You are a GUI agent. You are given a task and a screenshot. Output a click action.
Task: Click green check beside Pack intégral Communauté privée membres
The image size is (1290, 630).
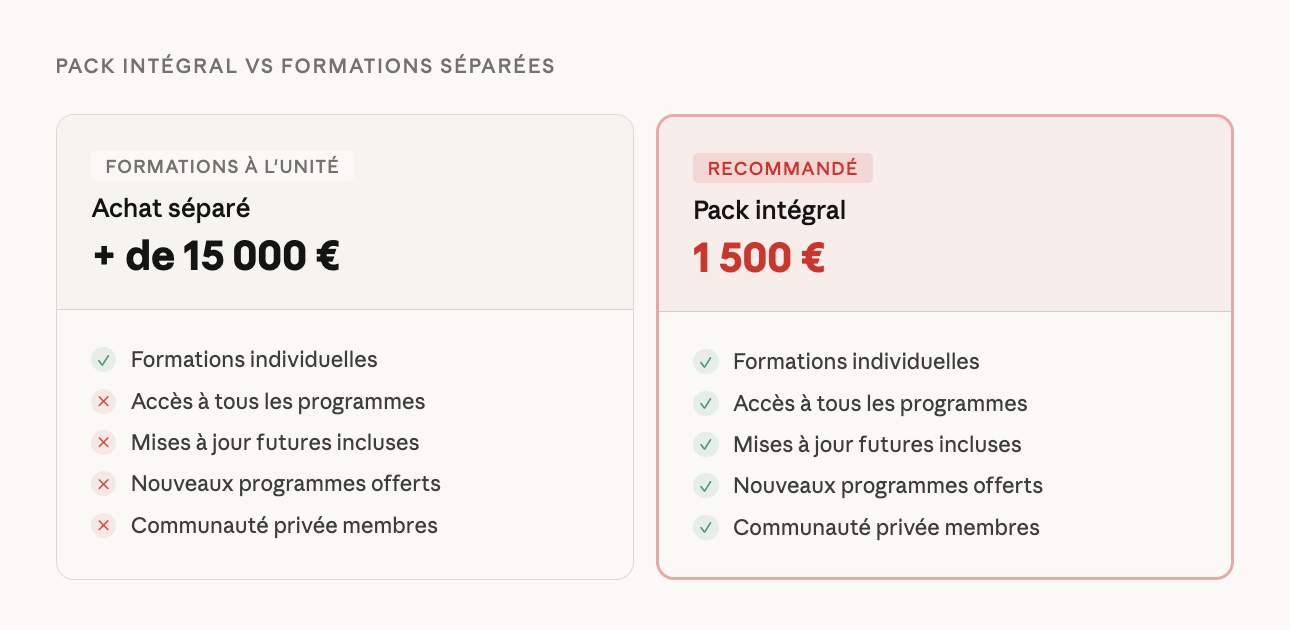tap(706, 528)
